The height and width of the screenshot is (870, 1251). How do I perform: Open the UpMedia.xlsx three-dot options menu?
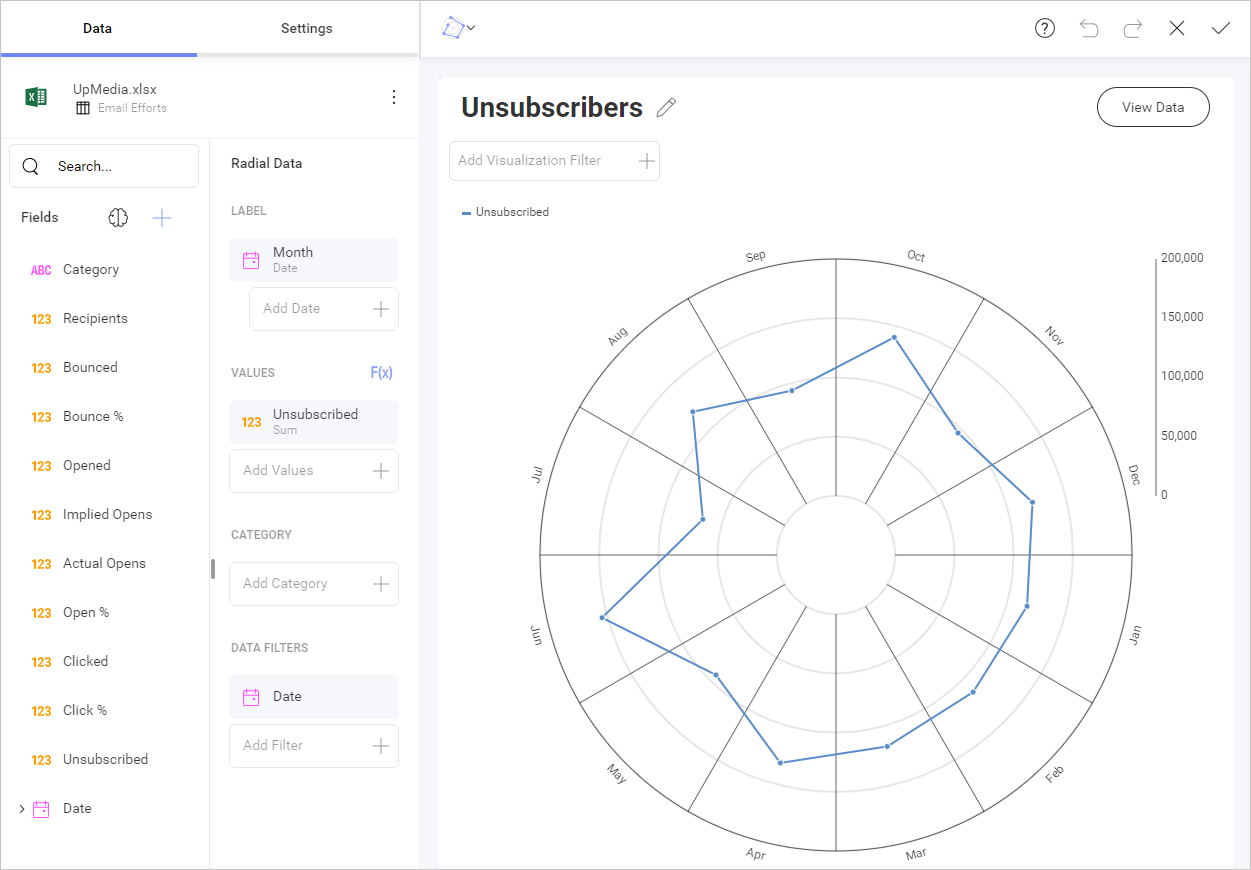tap(394, 97)
